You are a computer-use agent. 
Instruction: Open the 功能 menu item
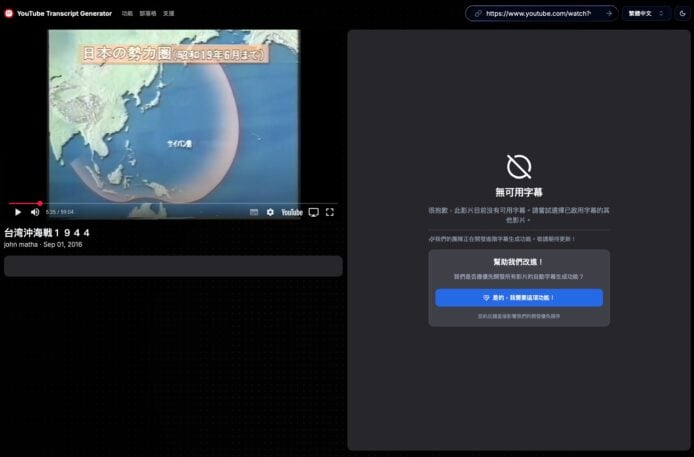point(127,14)
